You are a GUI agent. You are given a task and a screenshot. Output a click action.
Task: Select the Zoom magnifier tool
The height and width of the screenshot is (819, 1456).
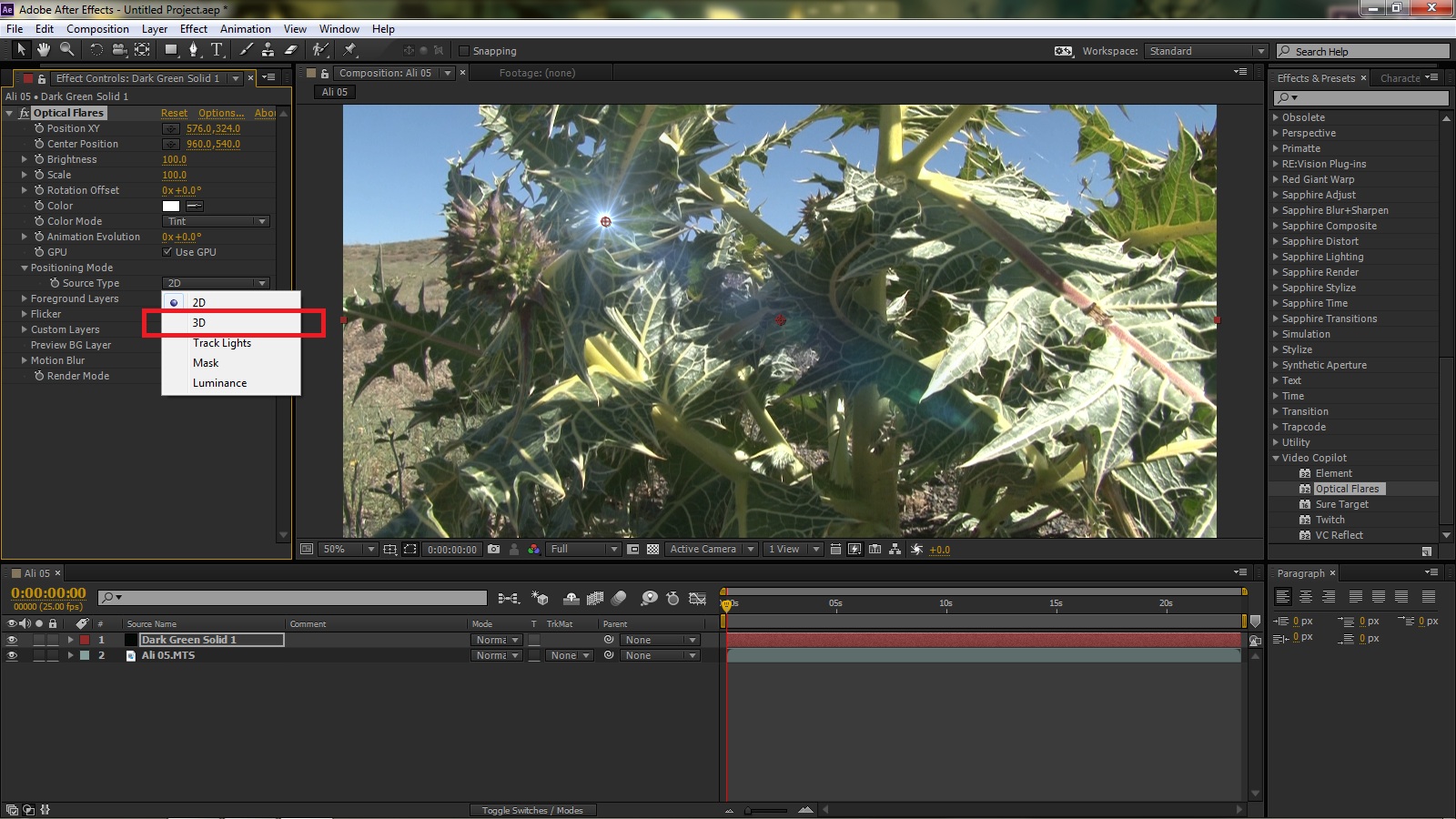(66, 50)
